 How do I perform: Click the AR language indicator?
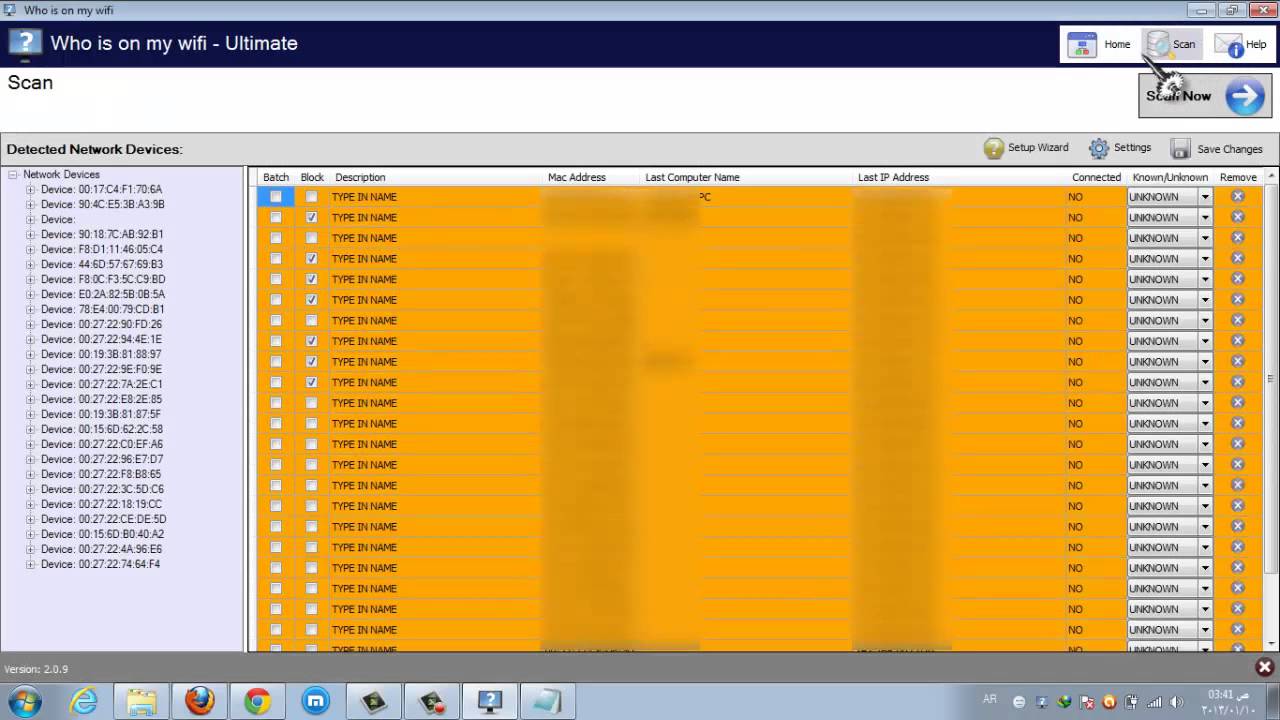990,700
